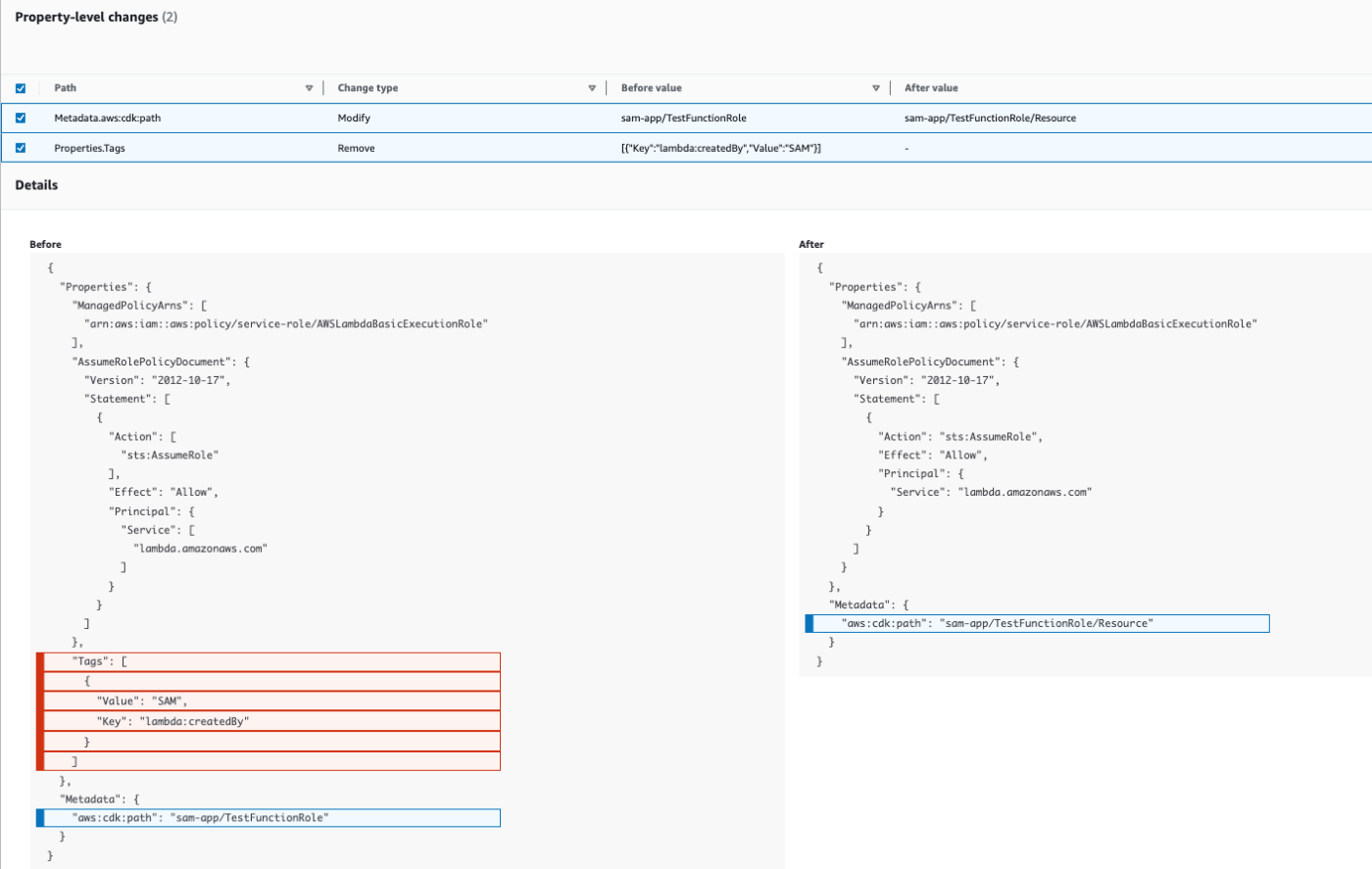Click "ManagedPolicyArns" line in Before pane
Viewport: 1372px width, 869px height.
[139, 306]
